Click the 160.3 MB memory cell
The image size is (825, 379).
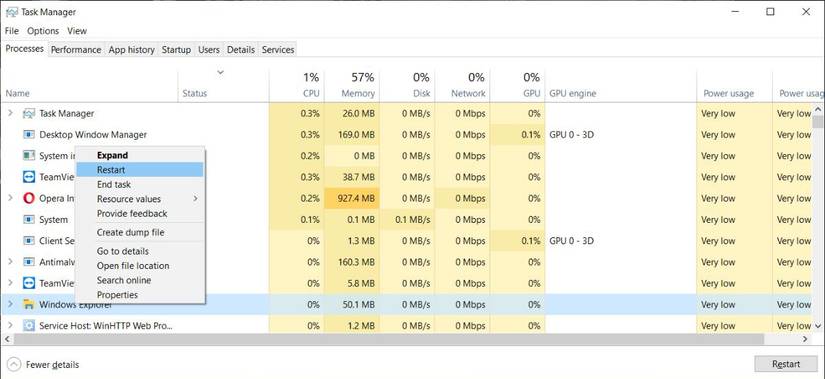pyautogui.click(x=352, y=262)
